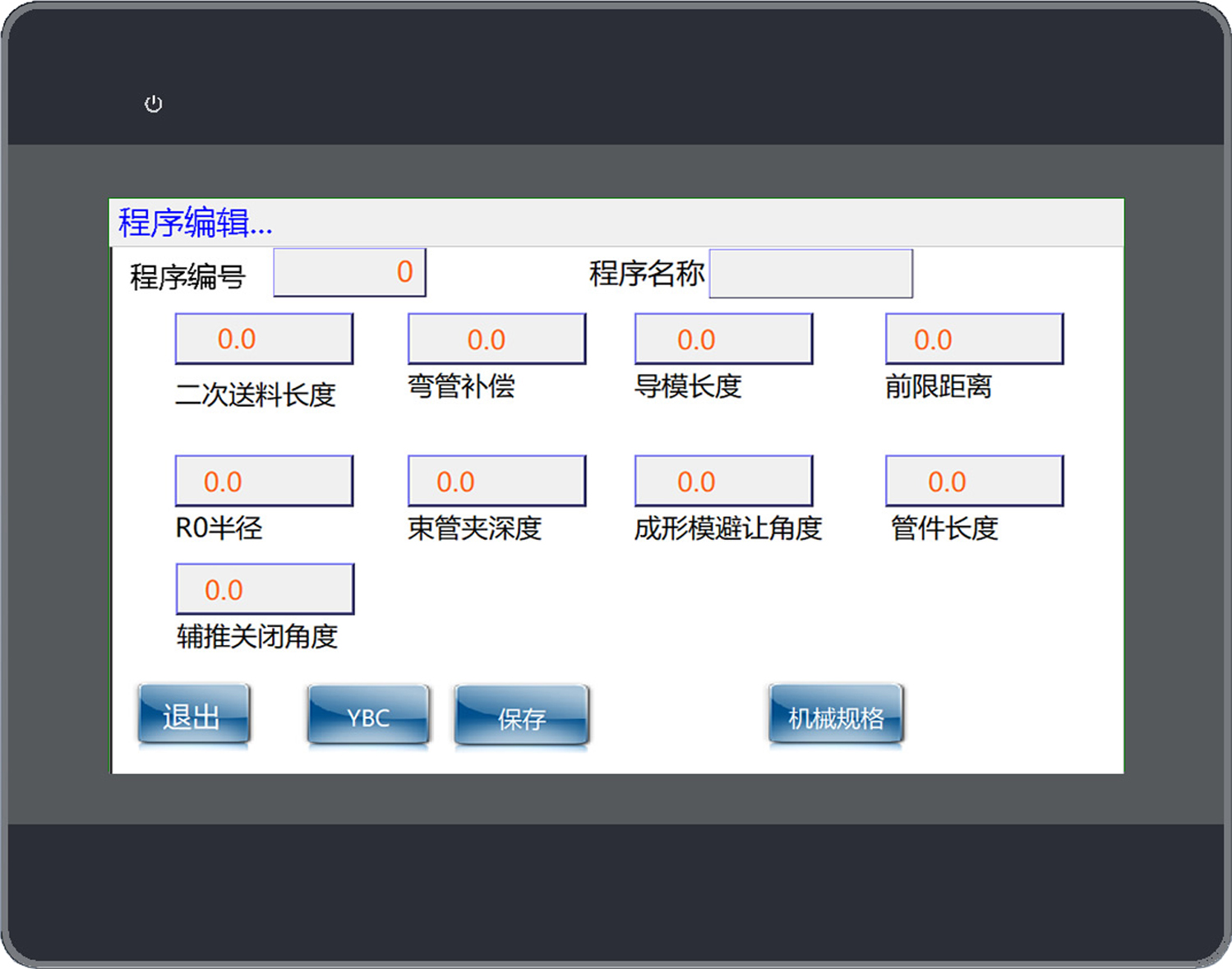
Task: Click the 程序名称 label
Action: click(647, 274)
